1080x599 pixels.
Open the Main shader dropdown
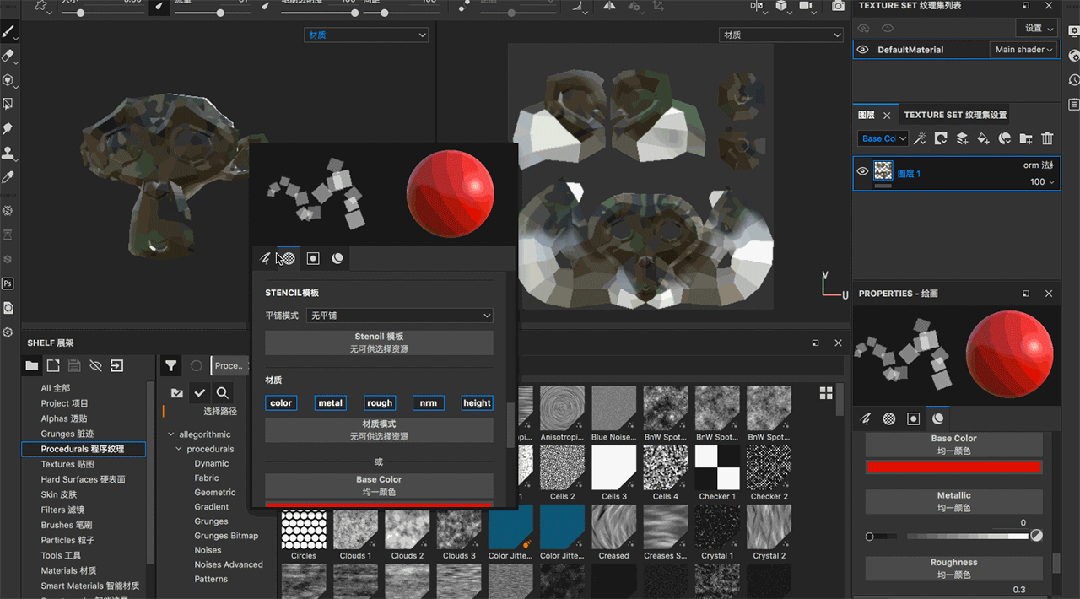(1024, 50)
